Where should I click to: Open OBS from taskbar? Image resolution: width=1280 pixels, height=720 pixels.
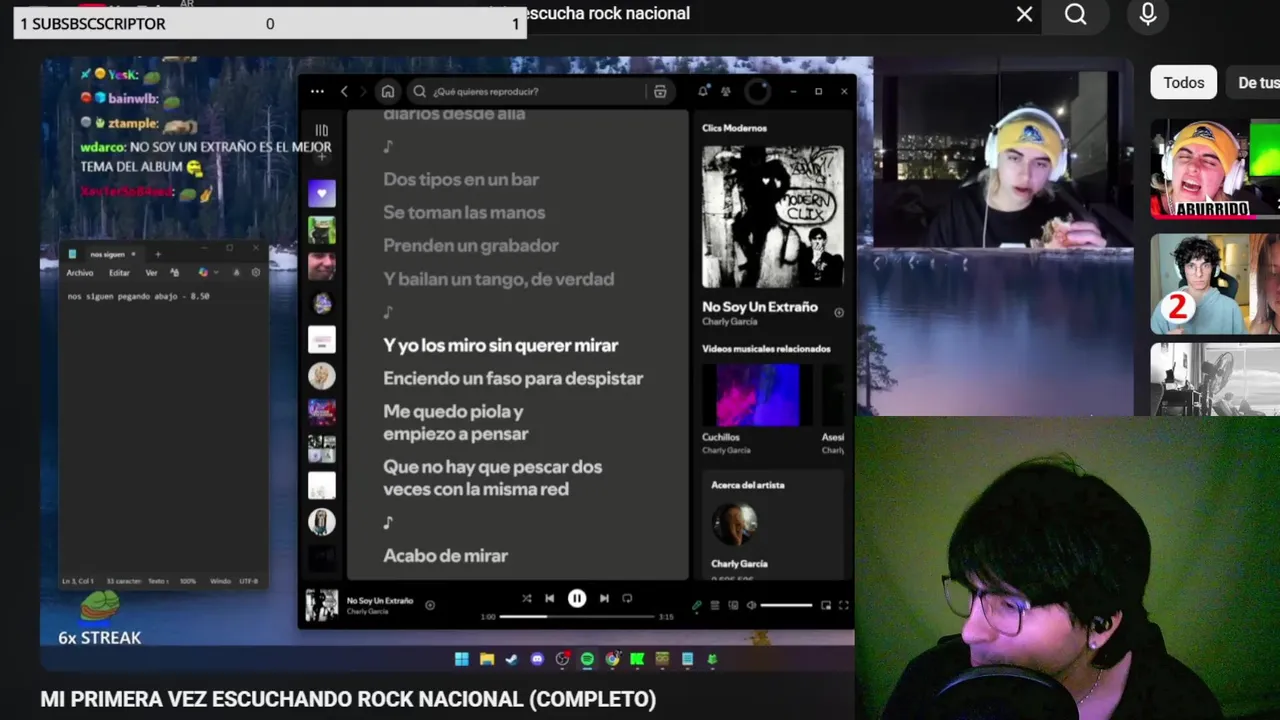point(562,659)
